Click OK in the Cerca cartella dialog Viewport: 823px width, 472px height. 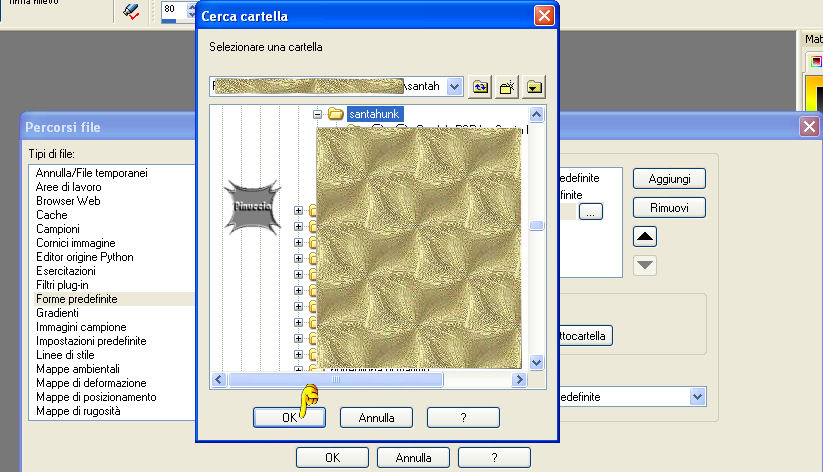click(x=289, y=417)
